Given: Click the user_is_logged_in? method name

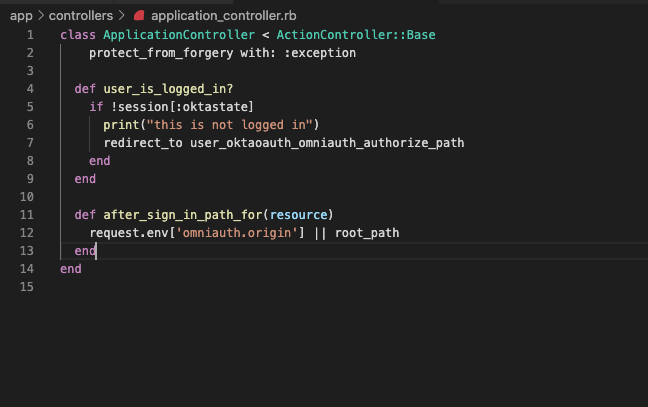Looking at the screenshot, I should 168,89.
